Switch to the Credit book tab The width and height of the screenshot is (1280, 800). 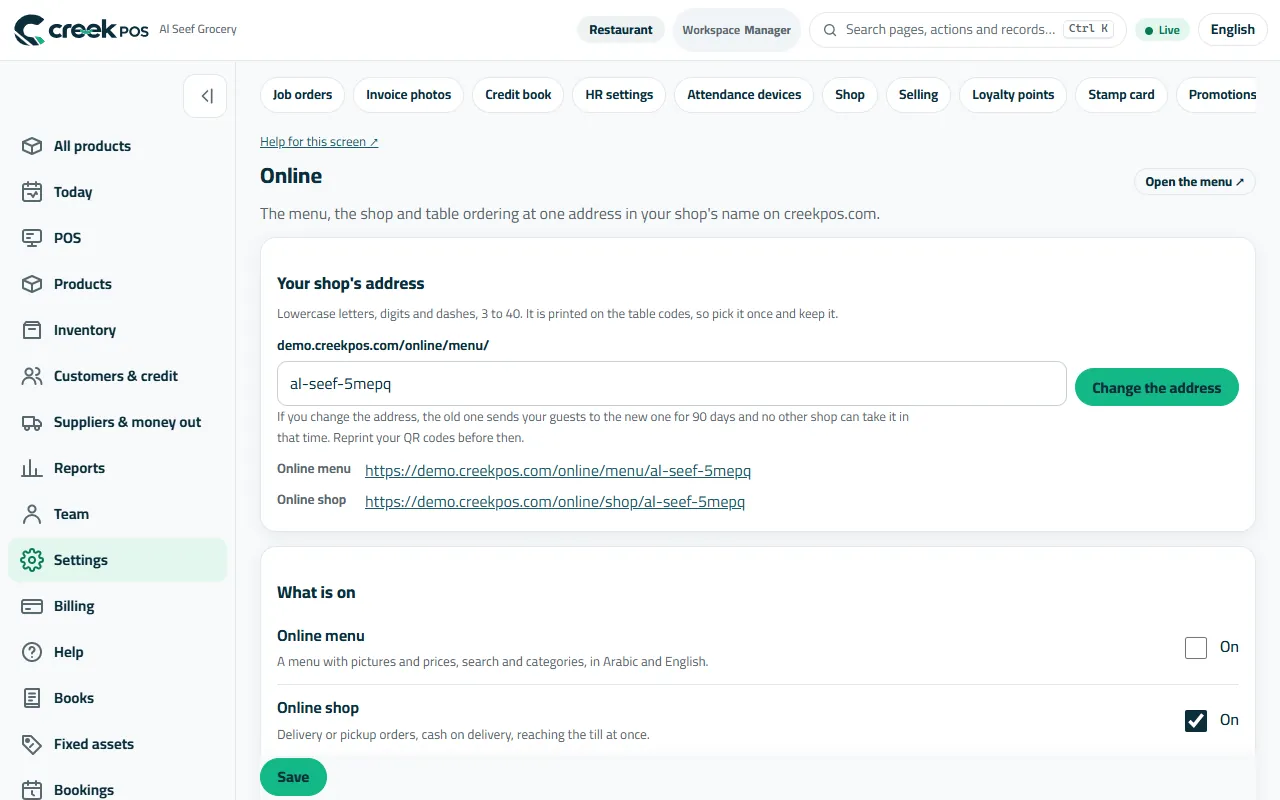click(518, 95)
